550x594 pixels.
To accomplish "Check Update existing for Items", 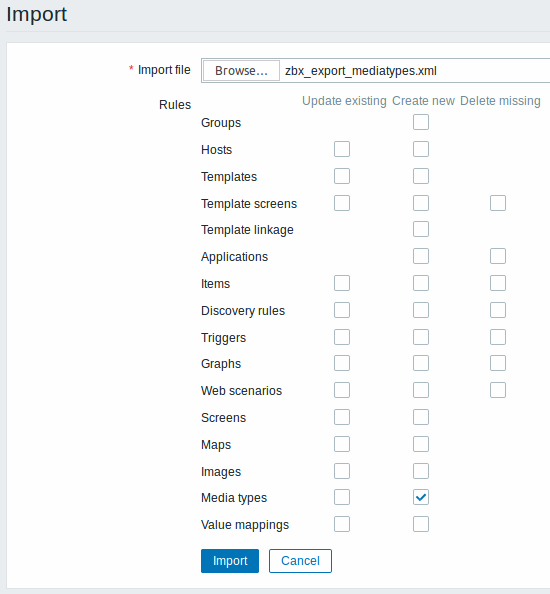I will [x=342, y=283].
